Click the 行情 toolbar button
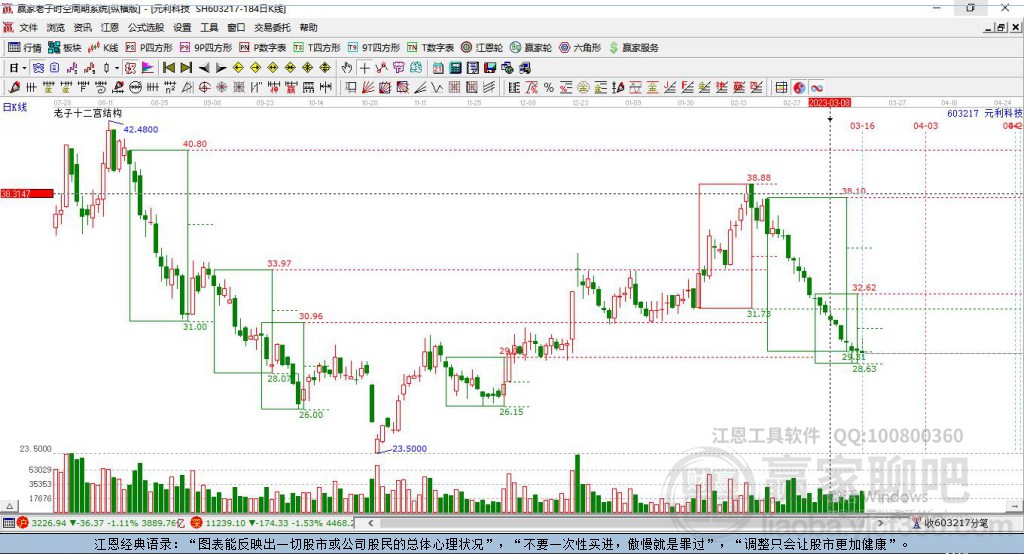This screenshot has width=1024, height=554. [x=25, y=48]
